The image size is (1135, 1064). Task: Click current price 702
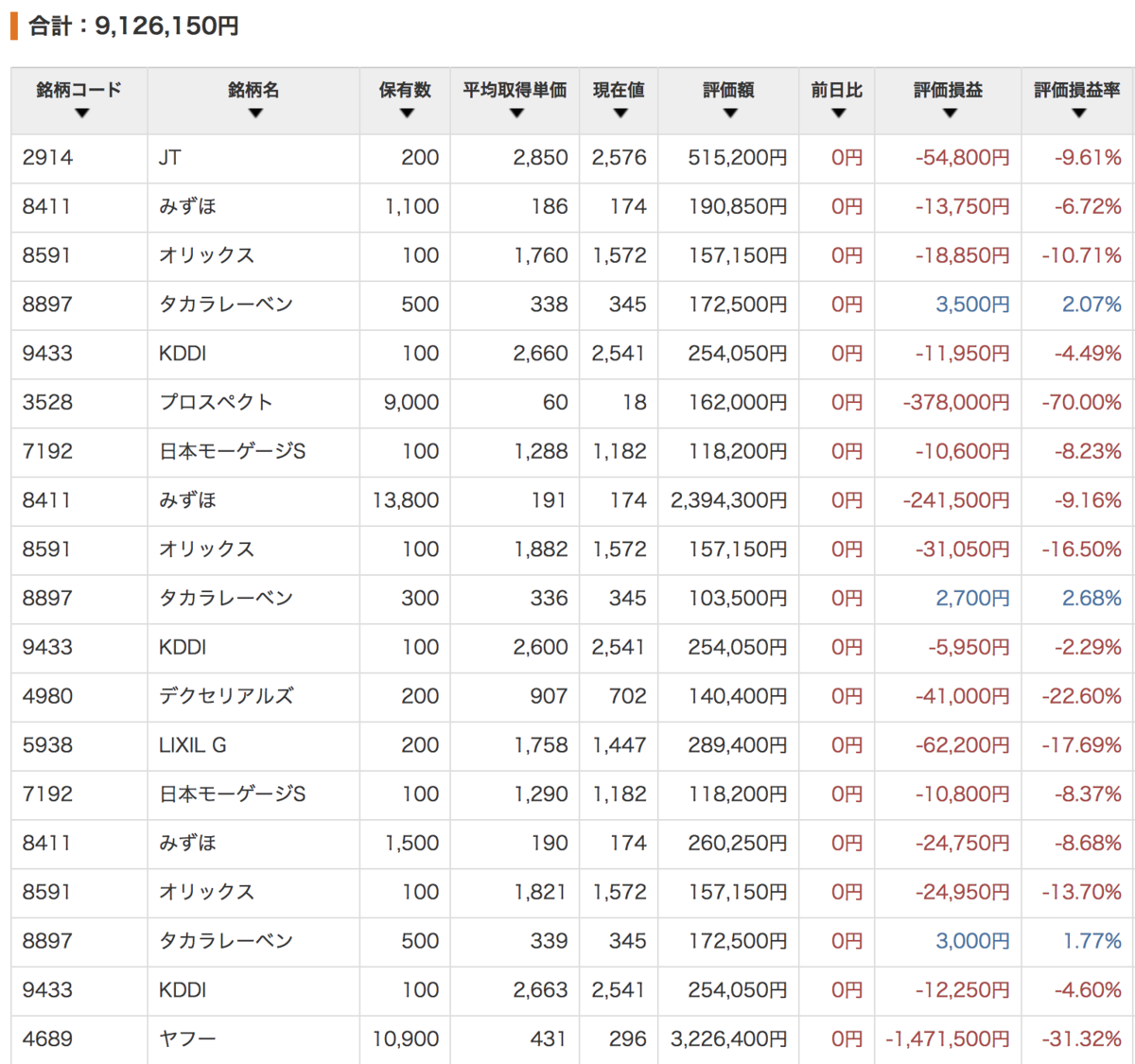[628, 697]
